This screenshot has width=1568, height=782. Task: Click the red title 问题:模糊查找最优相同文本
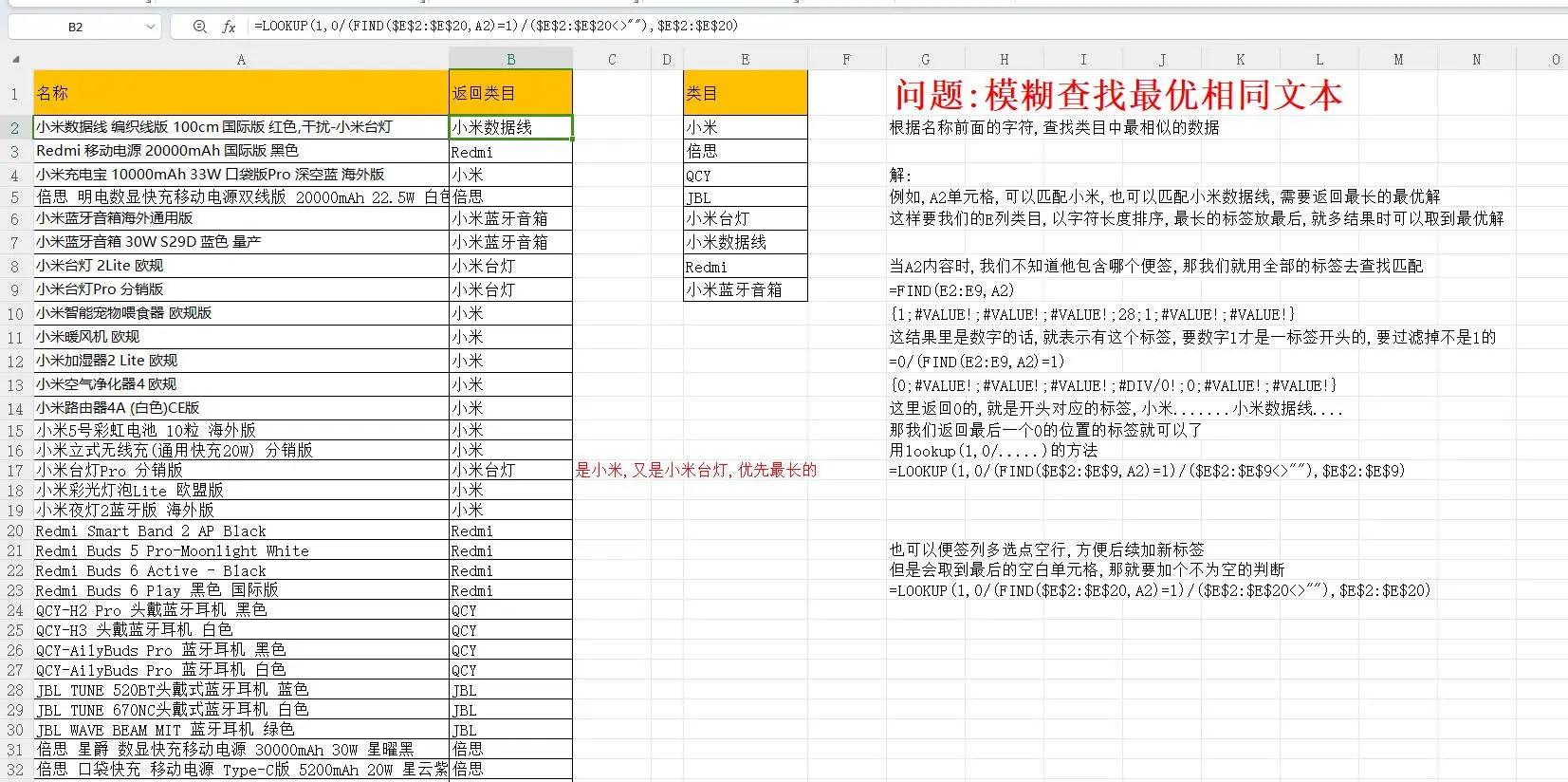pyautogui.click(x=1119, y=95)
